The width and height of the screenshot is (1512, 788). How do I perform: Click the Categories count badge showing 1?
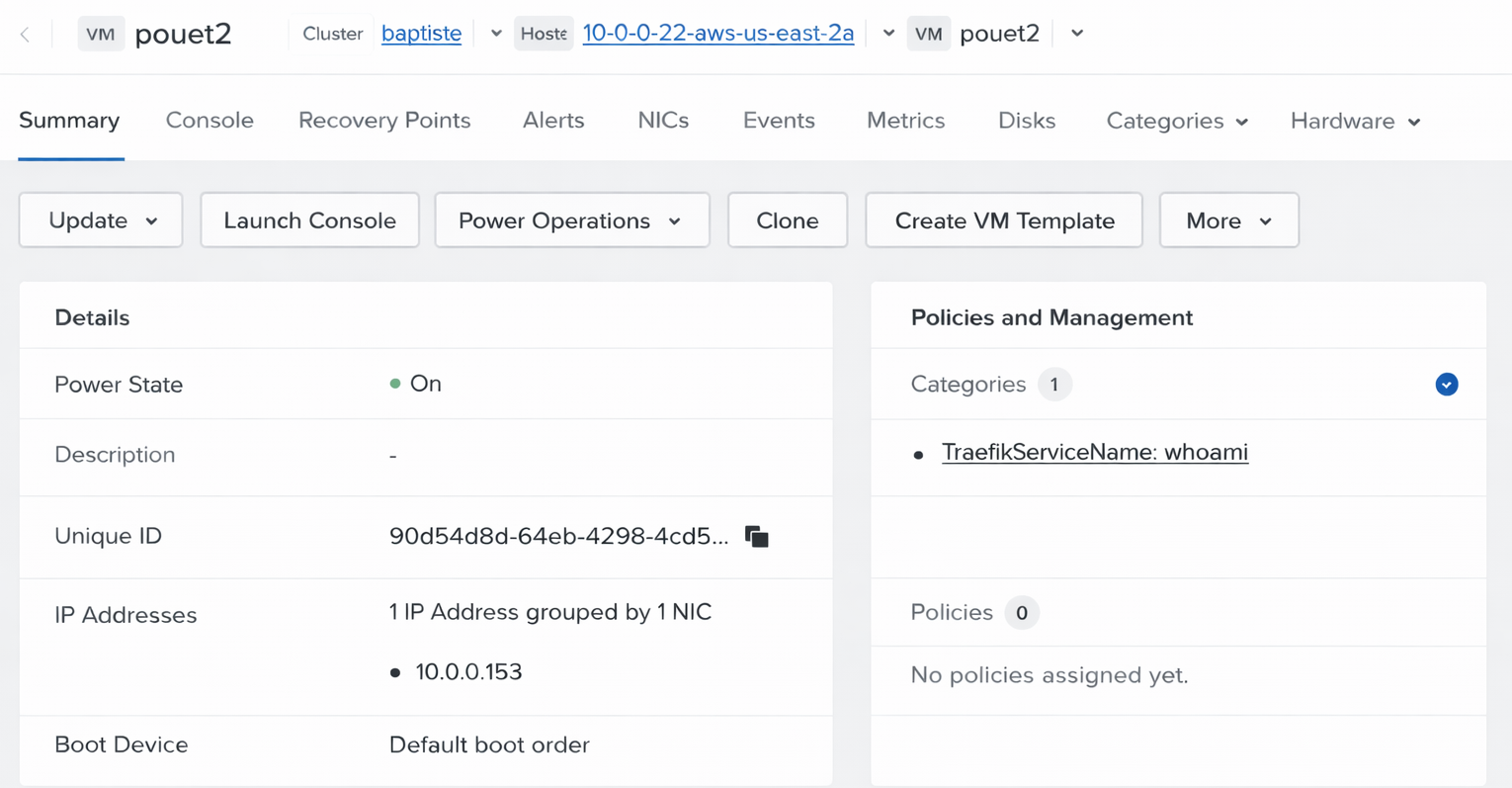click(1053, 384)
